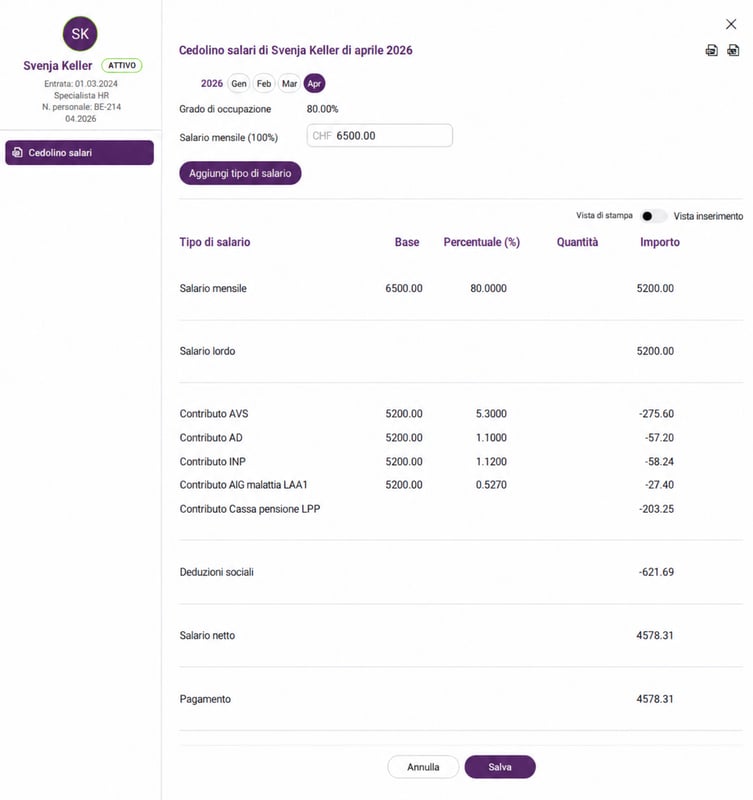Close the payslip panel with X

(x=731, y=24)
